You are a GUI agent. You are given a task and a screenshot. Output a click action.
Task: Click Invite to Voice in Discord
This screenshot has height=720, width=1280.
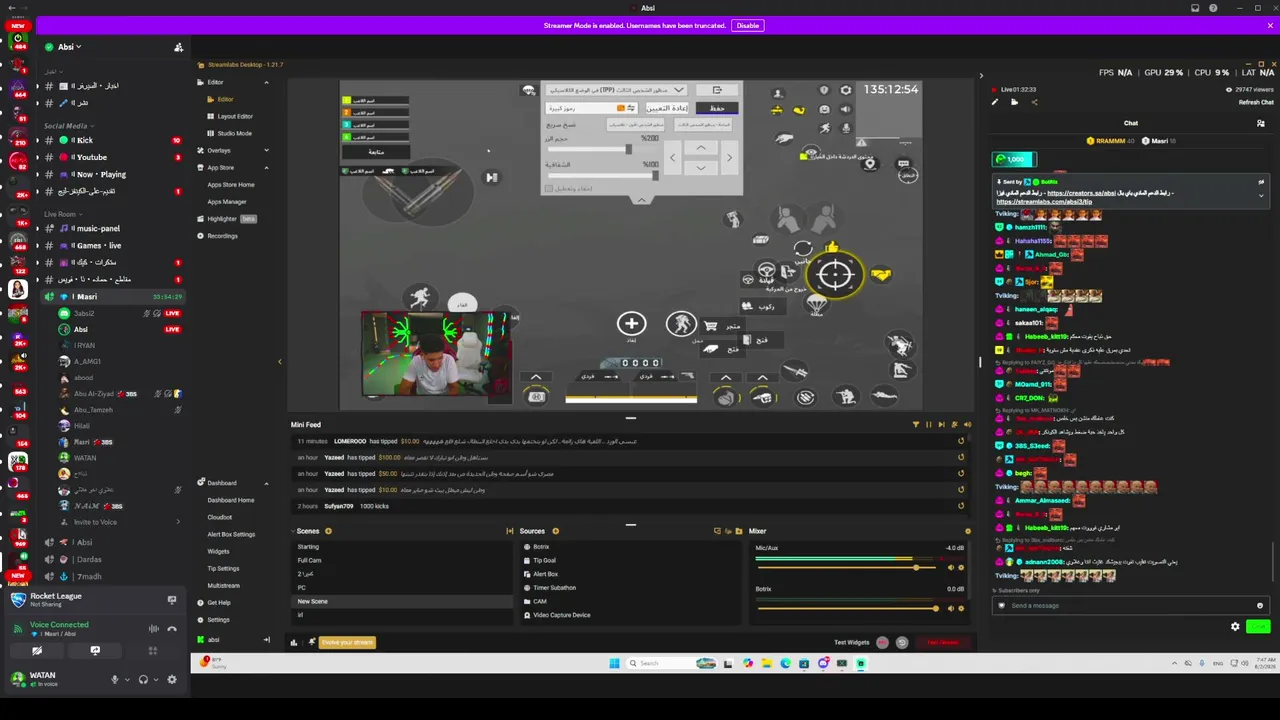click(95, 522)
